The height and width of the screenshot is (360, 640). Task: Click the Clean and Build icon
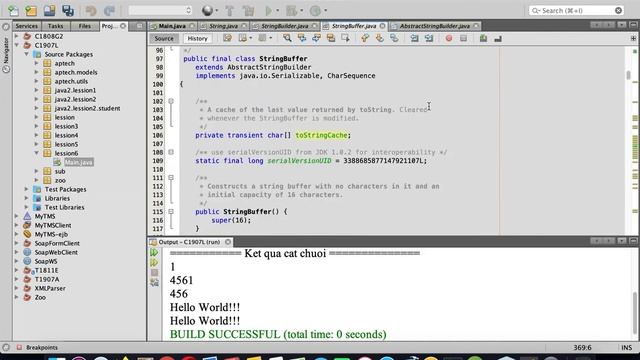(248, 10)
